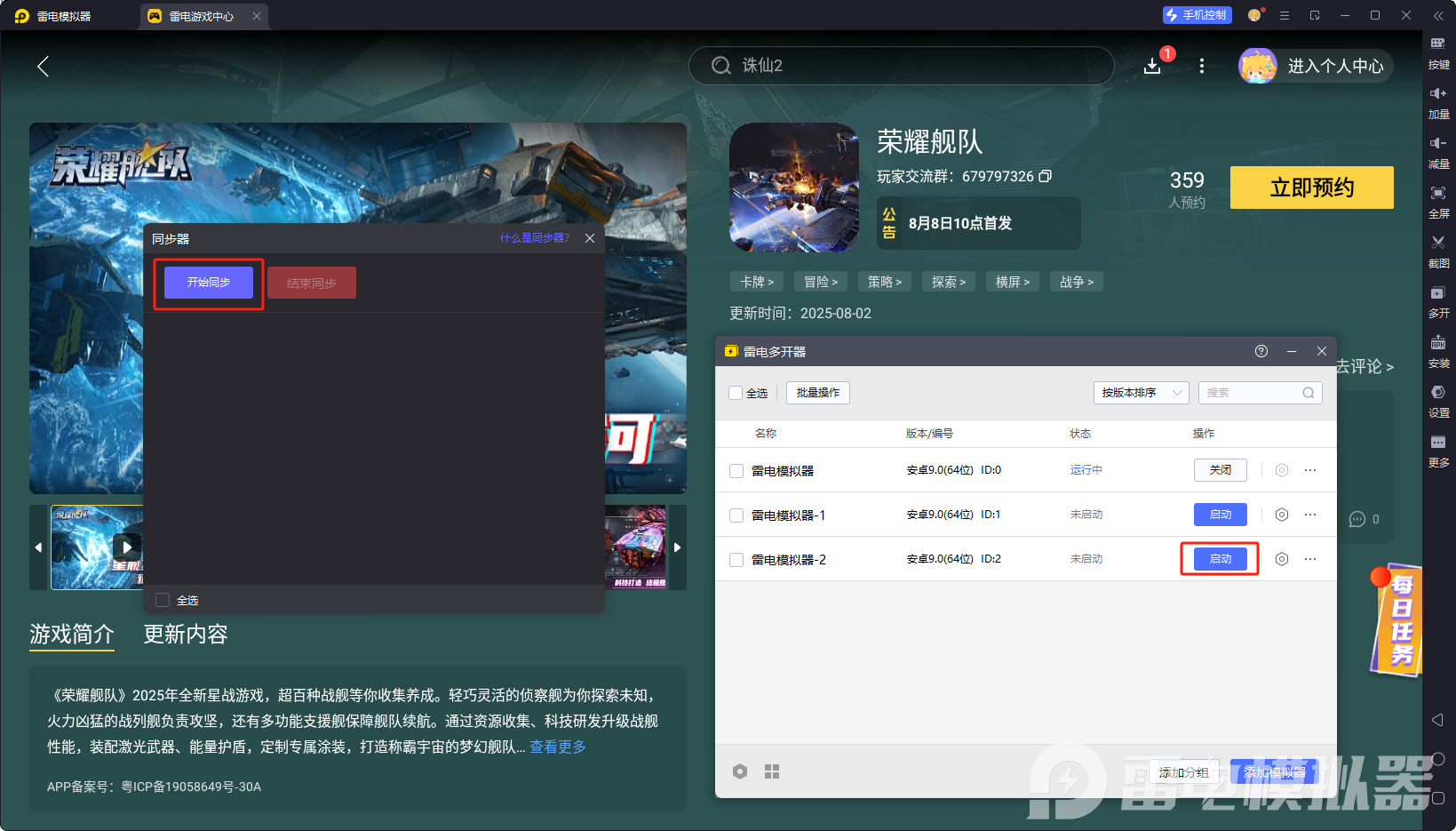Open the 按版本排序 sort dropdown
1456x831 pixels.
[1141, 392]
